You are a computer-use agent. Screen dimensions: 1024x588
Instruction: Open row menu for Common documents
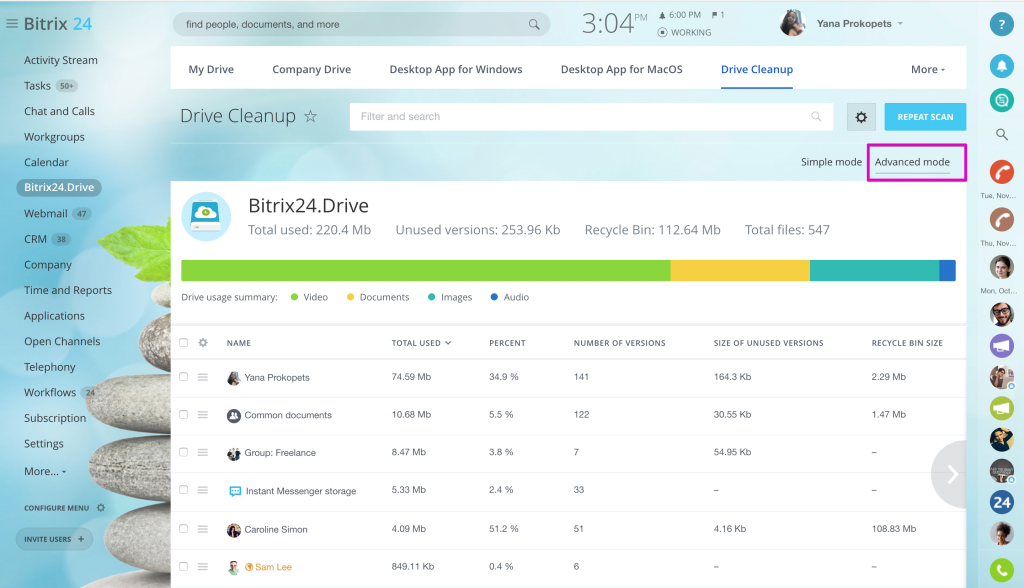coord(203,415)
